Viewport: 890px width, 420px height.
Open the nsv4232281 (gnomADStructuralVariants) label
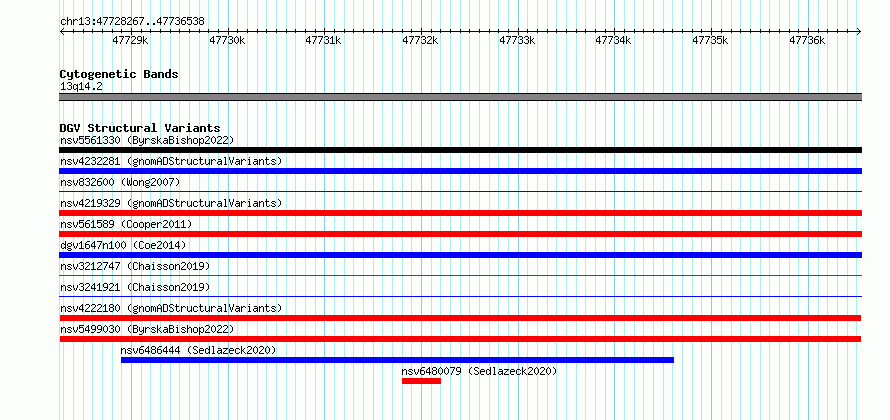pyautogui.click(x=171, y=161)
